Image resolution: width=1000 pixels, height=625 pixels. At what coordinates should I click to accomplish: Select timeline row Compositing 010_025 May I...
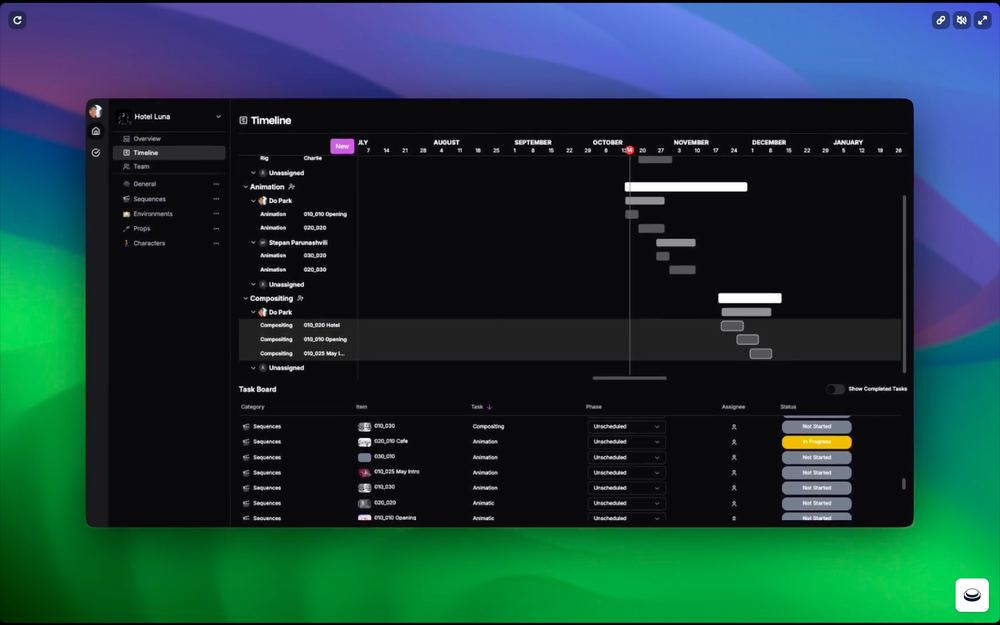pyautogui.click(x=570, y=353)
